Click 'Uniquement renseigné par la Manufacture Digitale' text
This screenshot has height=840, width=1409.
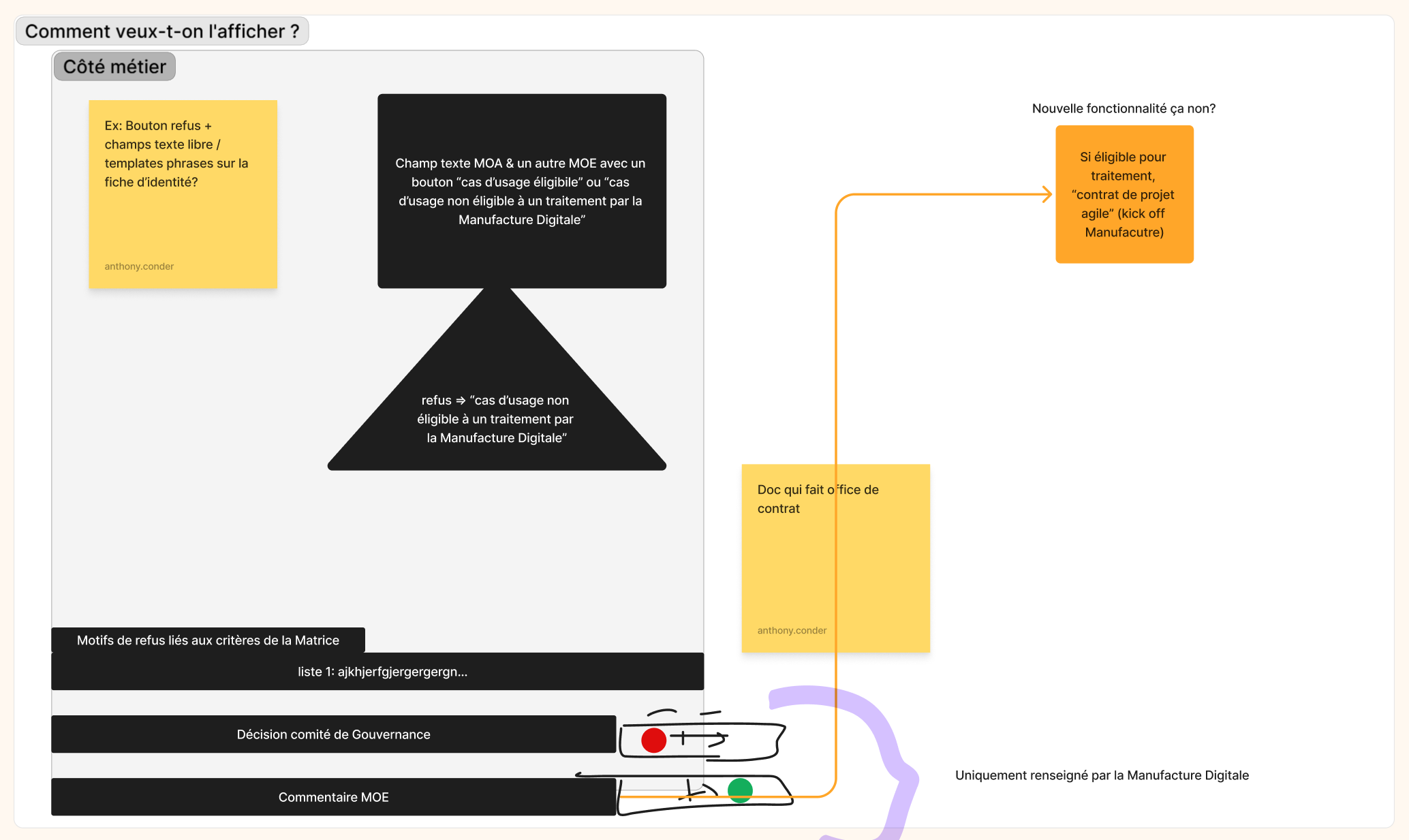(x=1102, y=775)
